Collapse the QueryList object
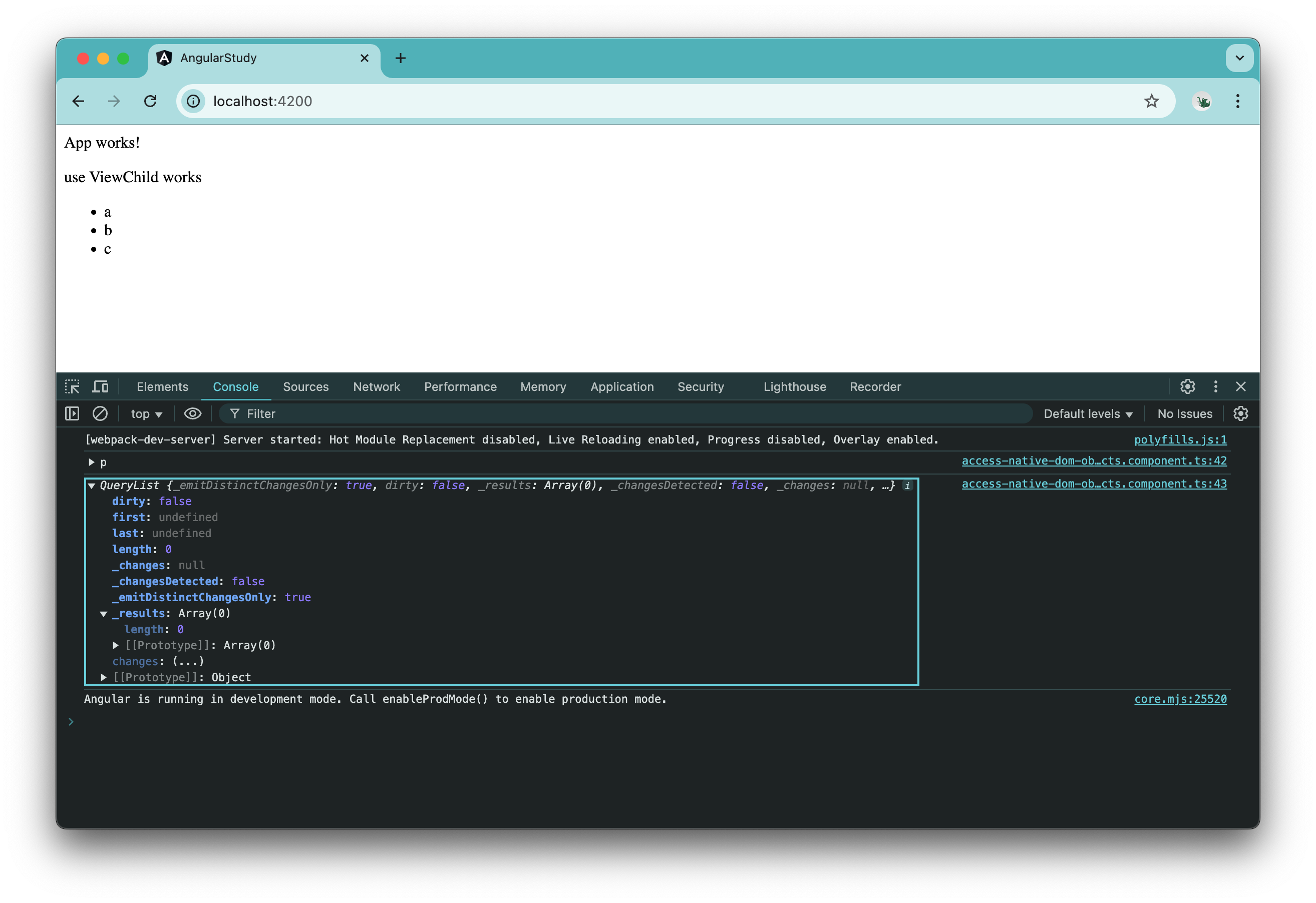This screenshot has width=1316, height=903. click(92, 485)
